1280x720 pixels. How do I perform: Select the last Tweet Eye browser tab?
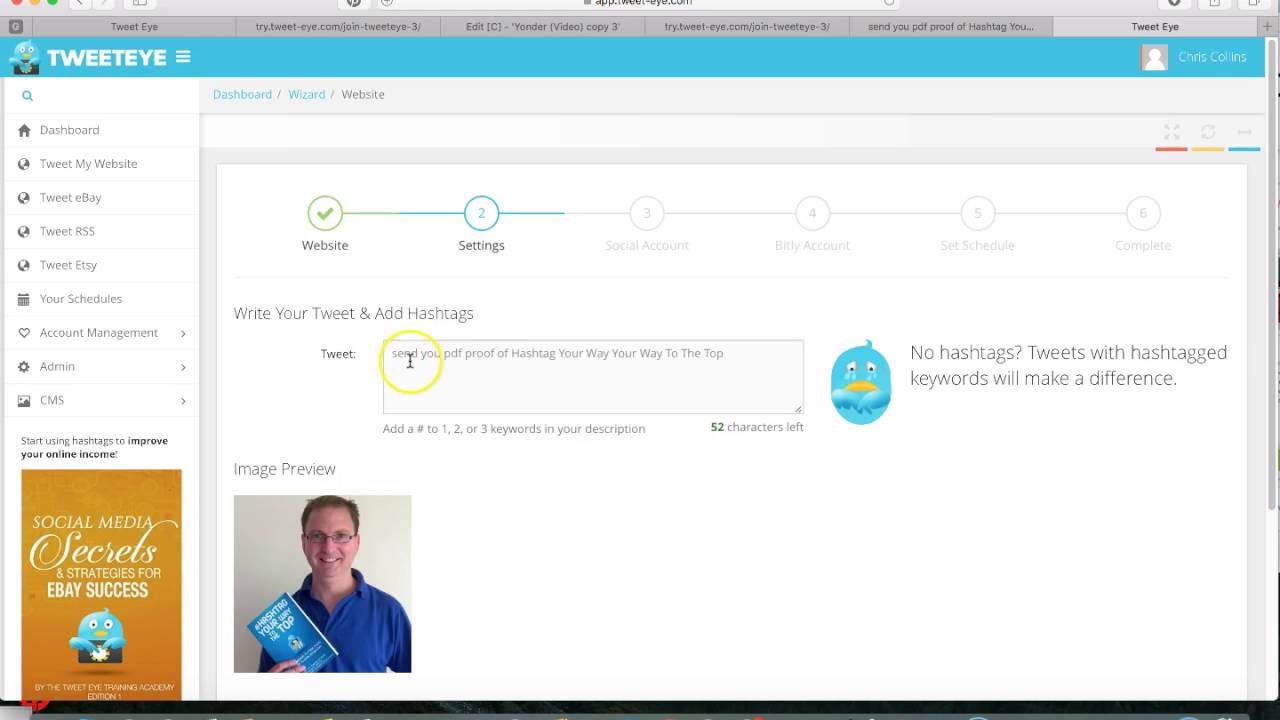1155,27
